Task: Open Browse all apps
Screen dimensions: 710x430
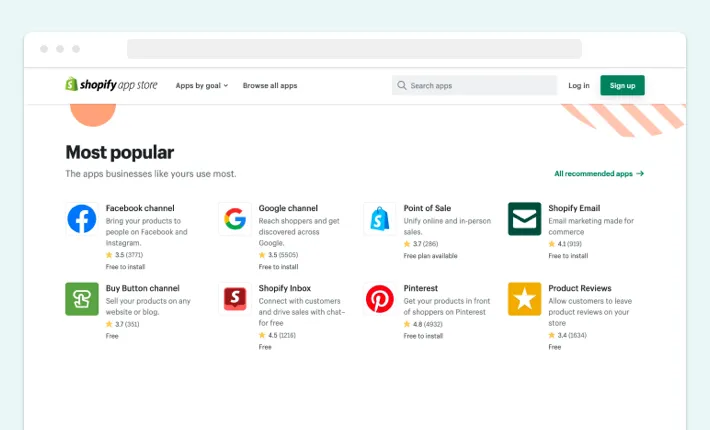Action: [270, 86]
